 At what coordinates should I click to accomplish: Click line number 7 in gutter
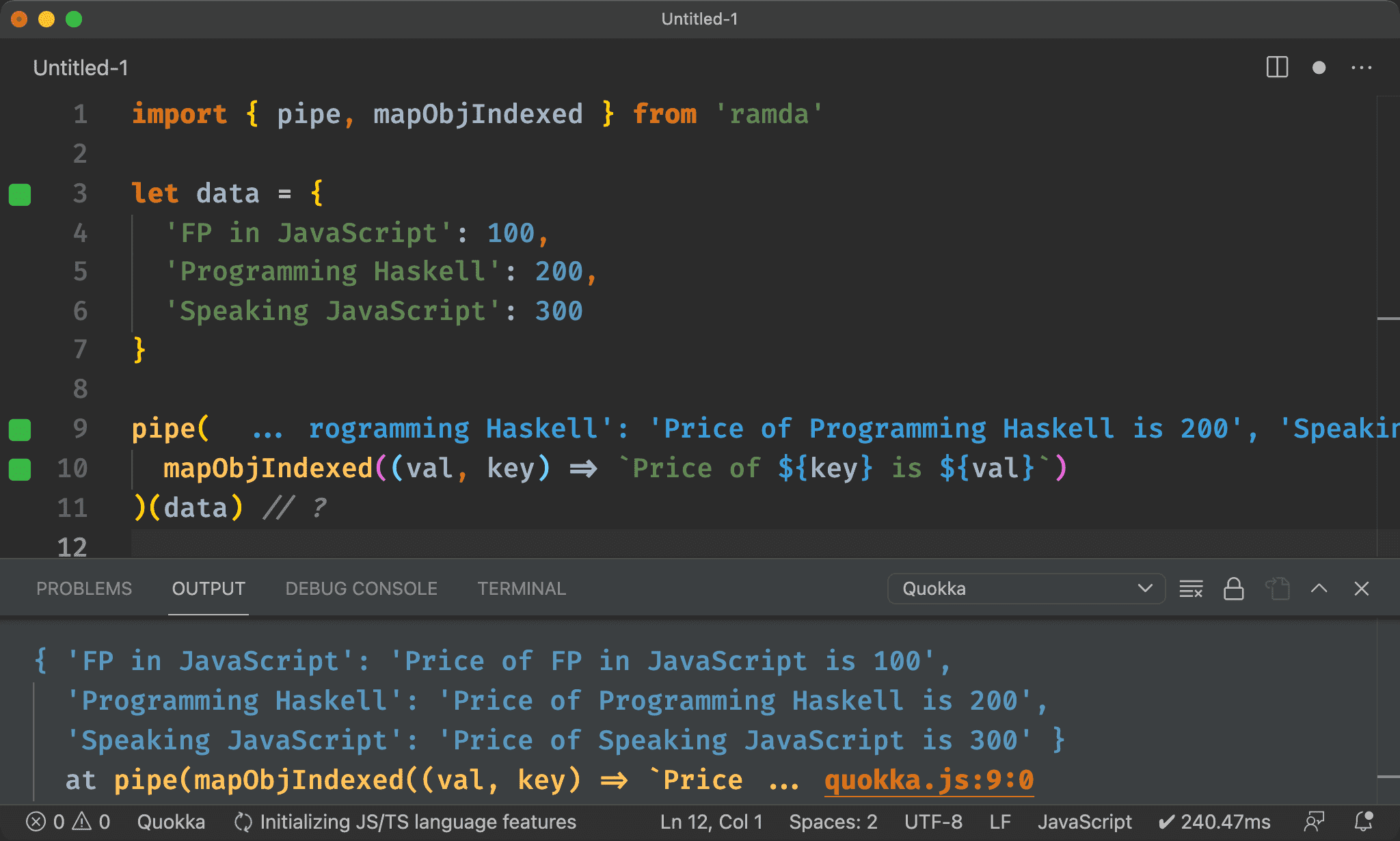pos(81,349)
